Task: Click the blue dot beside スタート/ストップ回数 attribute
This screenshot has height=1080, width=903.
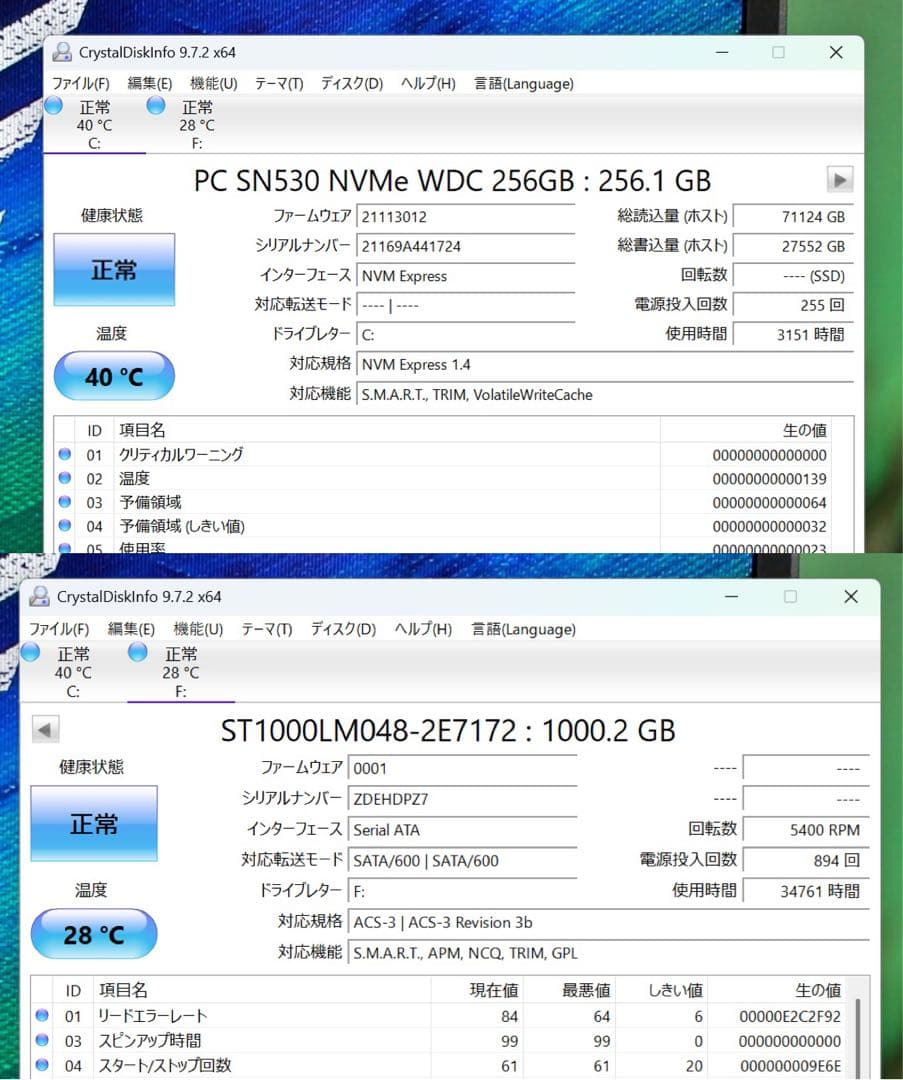Action: (42, 1066)
